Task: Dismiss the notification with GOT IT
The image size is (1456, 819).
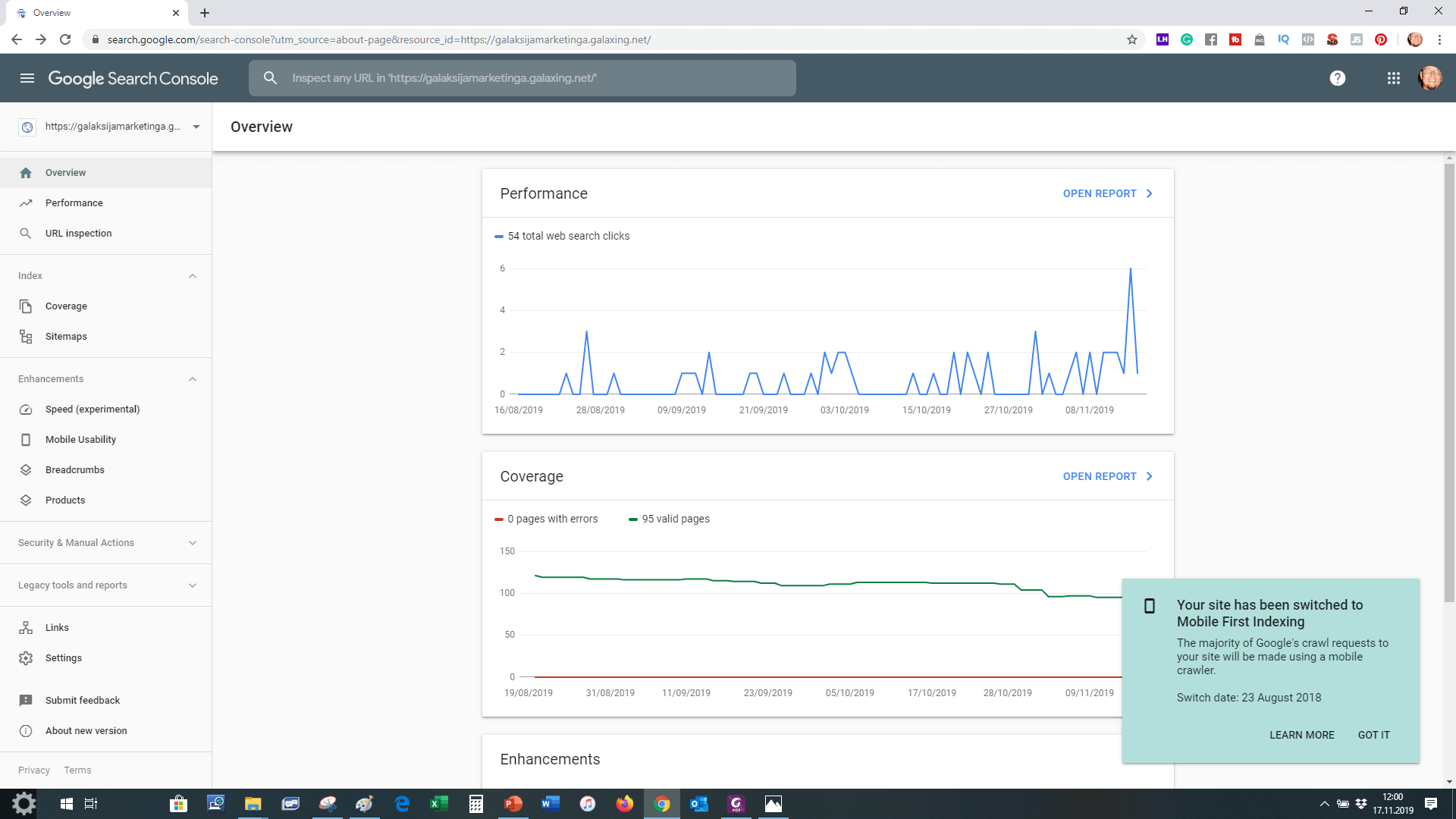Action: pos(1373,735)
